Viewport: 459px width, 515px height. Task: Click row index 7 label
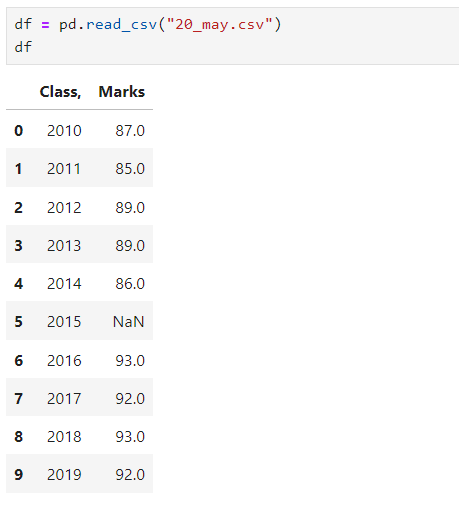19,398
